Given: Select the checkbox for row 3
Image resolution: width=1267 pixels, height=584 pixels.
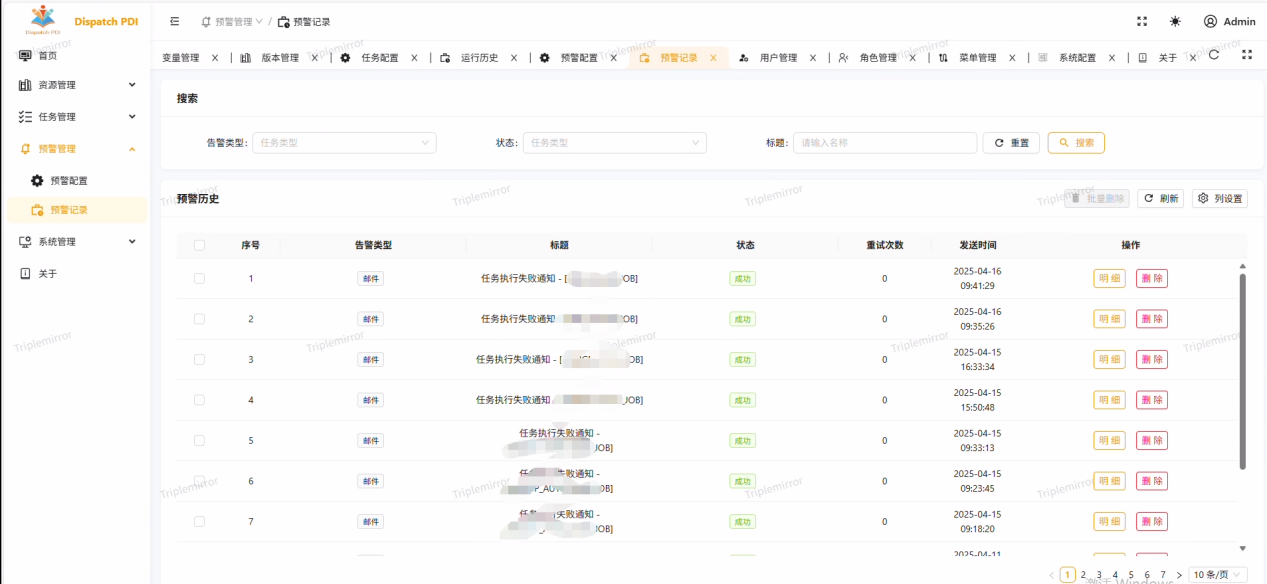Looking at the screenshot, I should pyautogui.click(x=199, y=360).
